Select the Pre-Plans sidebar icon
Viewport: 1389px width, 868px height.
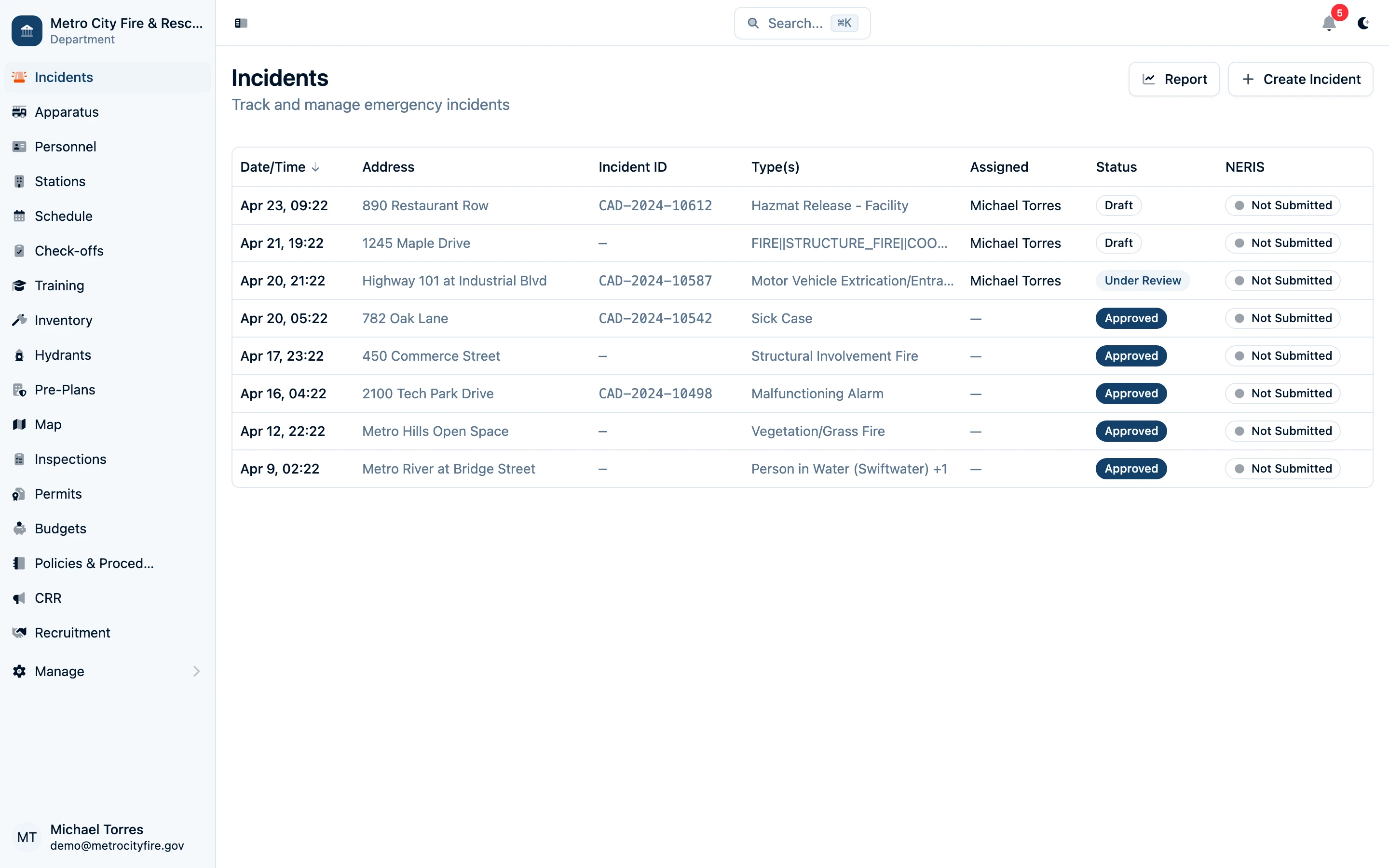click(x=19, y=389)
